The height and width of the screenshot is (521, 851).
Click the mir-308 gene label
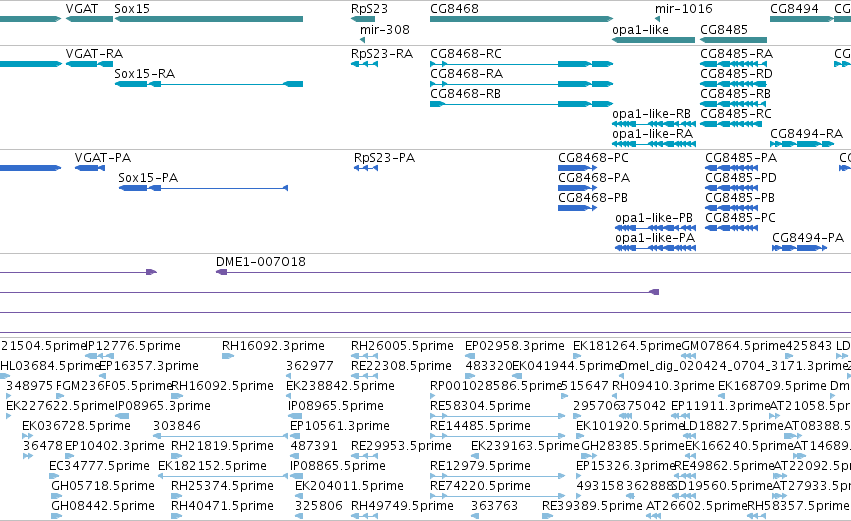[384, 29]
